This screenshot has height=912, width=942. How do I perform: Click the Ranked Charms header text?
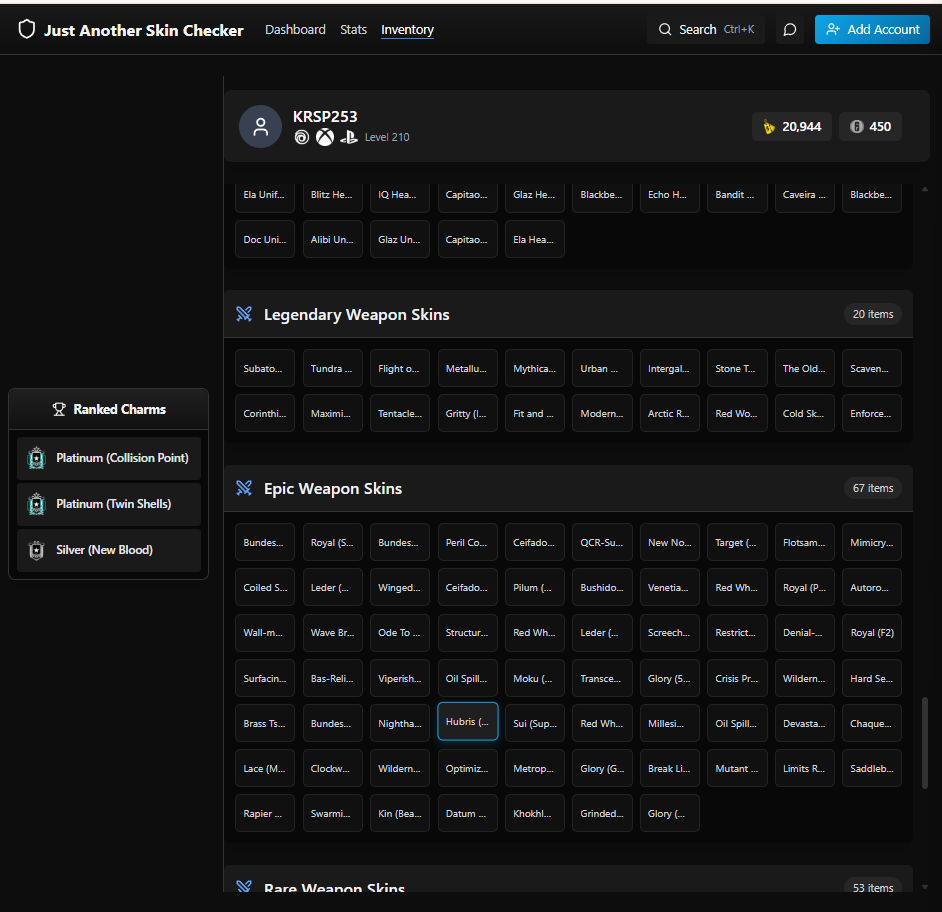(x=120, y=409)
